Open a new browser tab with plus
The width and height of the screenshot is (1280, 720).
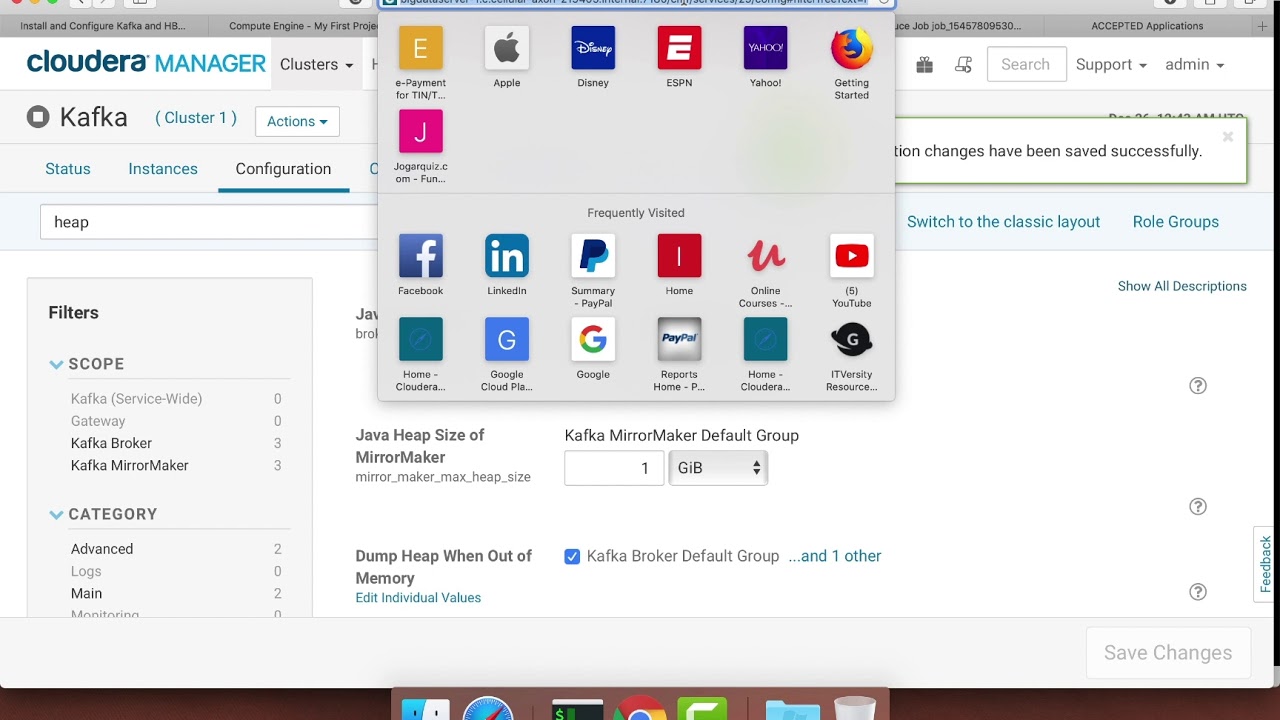pos(1263,26)
